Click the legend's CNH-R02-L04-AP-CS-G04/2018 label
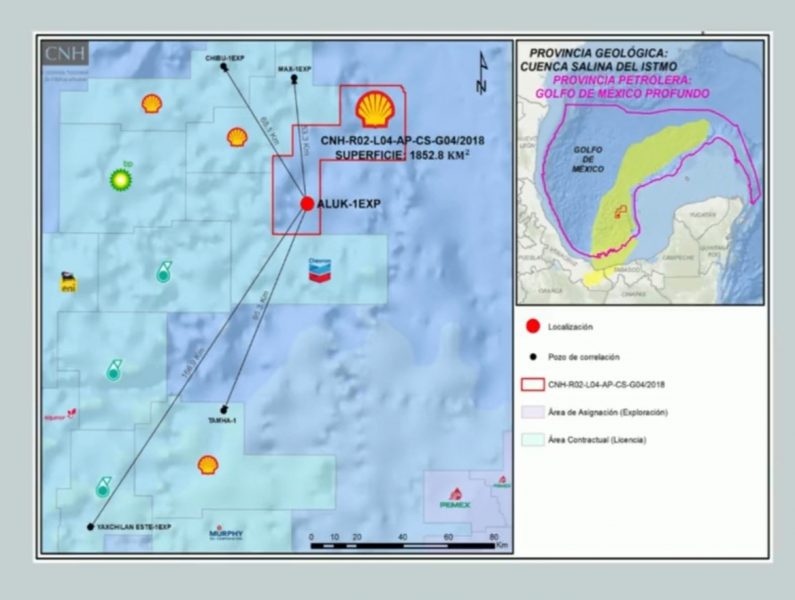The width and height of the screenshot is (795, 600). (606, 384)
